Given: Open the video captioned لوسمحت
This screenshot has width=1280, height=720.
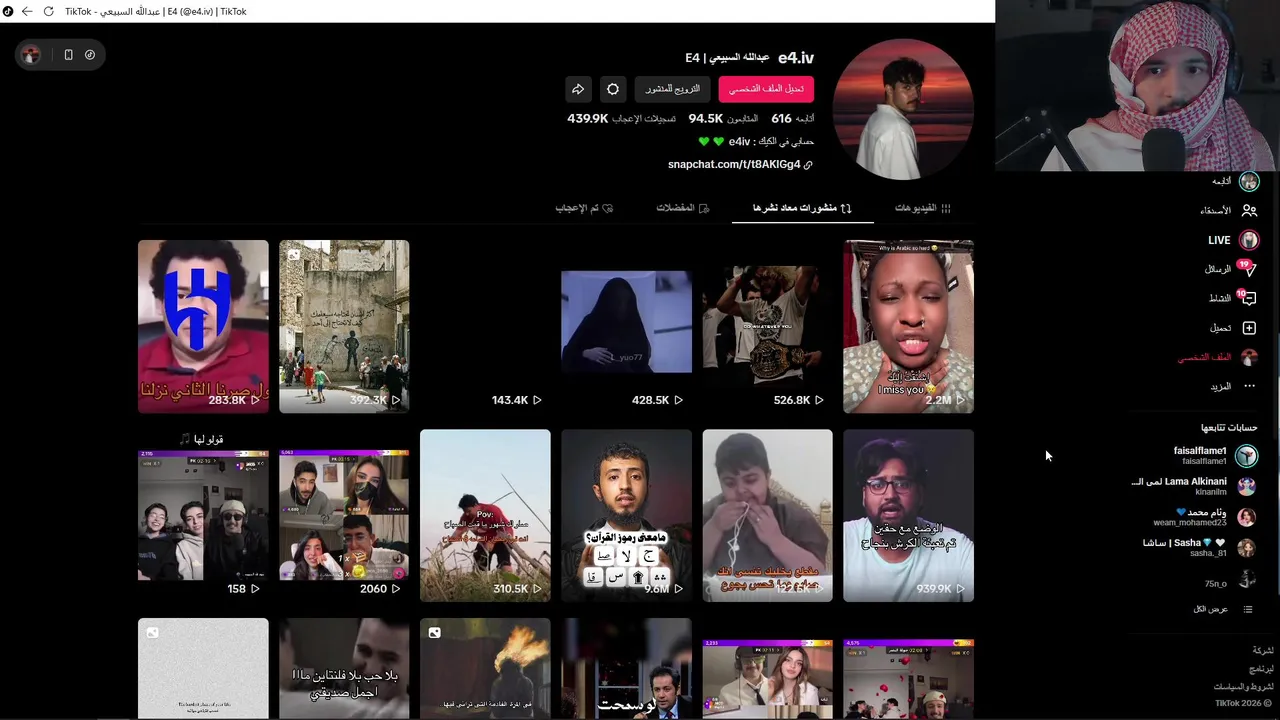Looking at the screenshot, I should click(x=626, y=668).
